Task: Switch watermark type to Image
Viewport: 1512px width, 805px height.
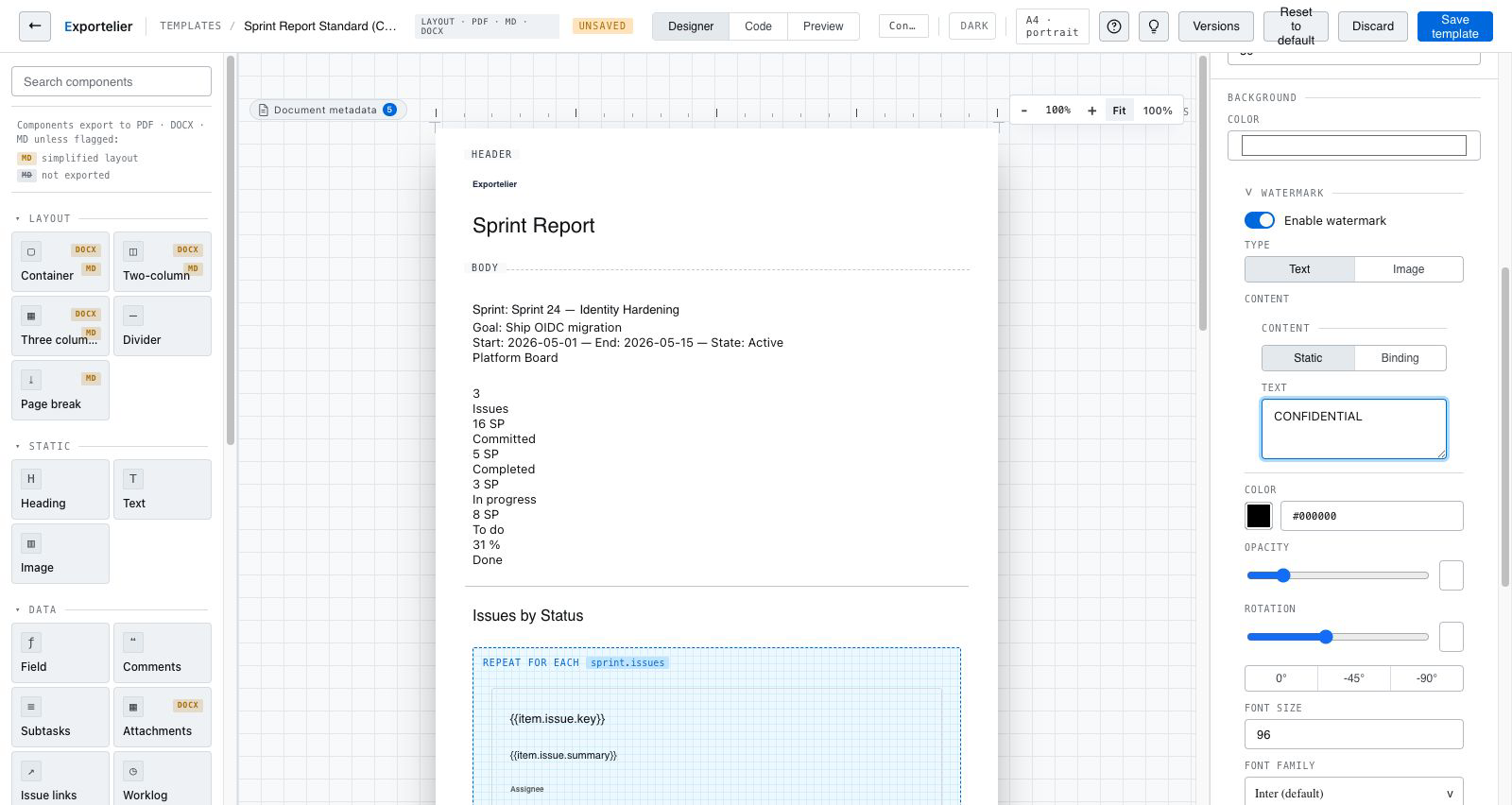Action: (x=1408, y=269)
